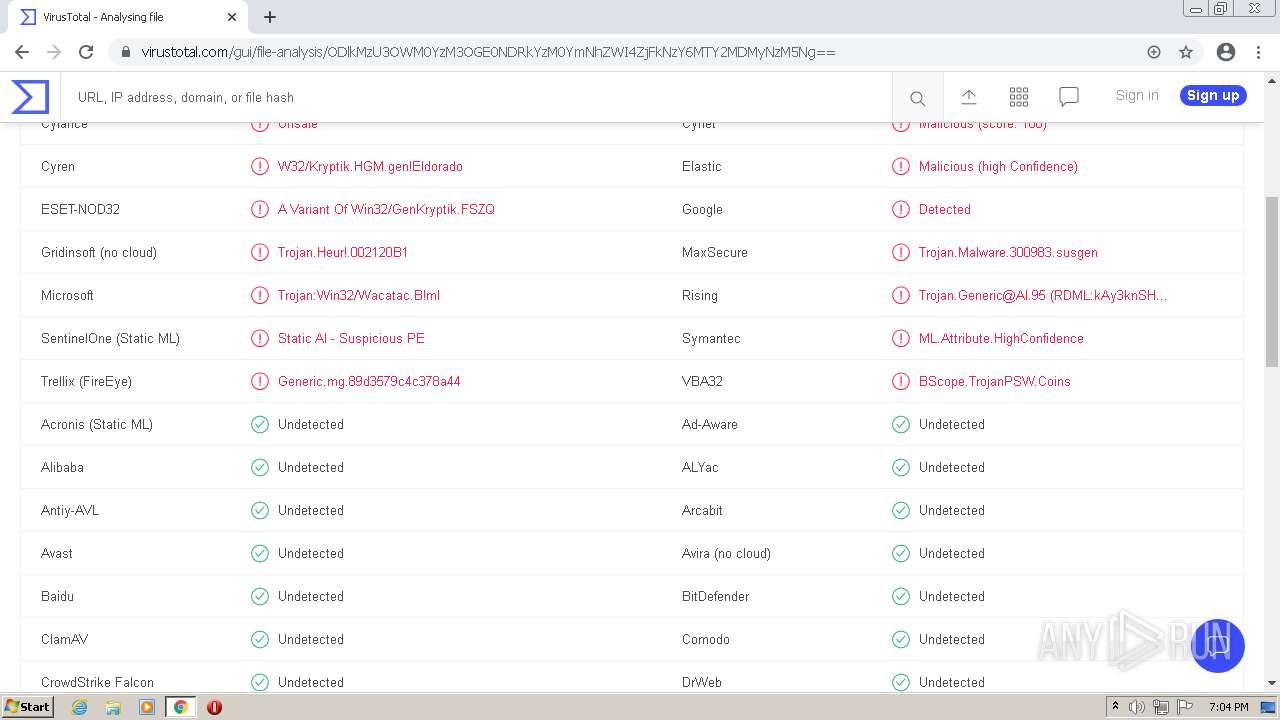Image resolution: width=1280 pixels, height=720 pixels.
Task: Click the Detected result for Google
Action: [x=945, y=210]
